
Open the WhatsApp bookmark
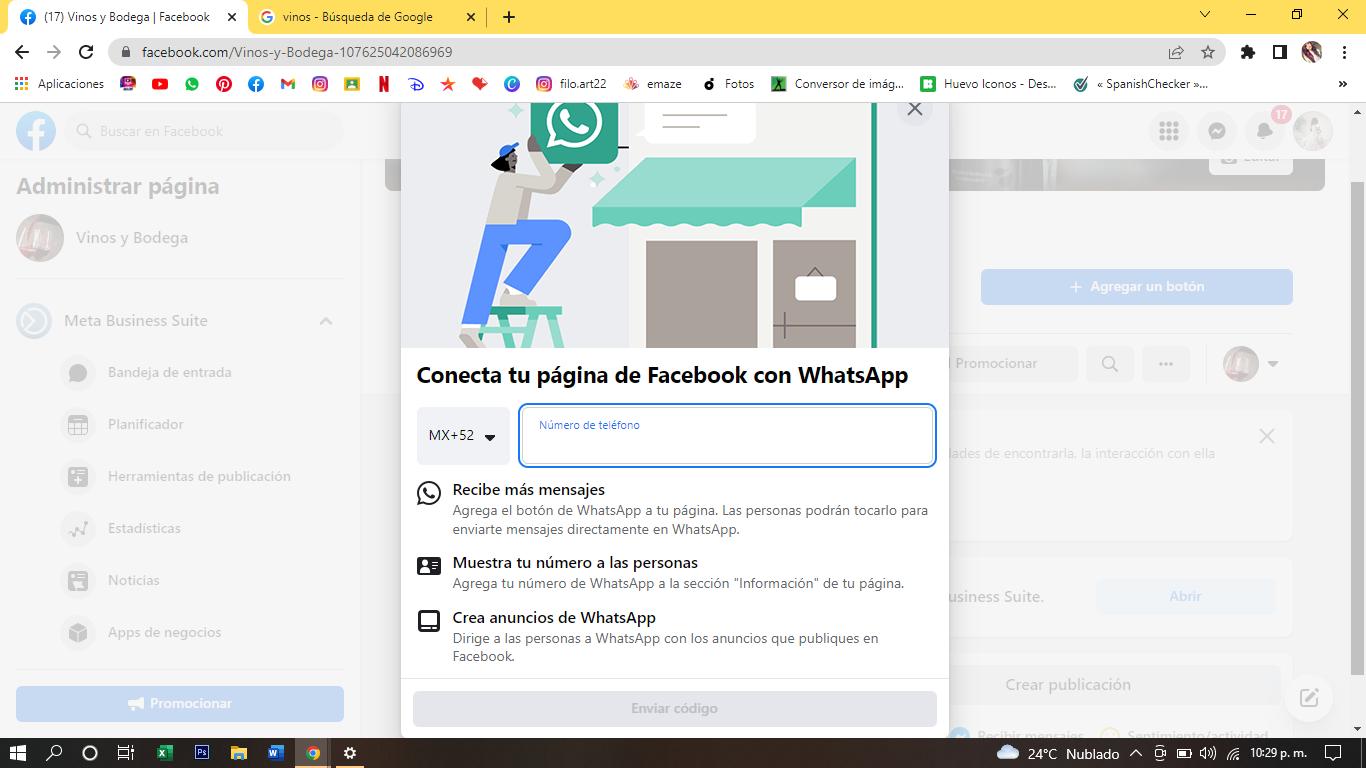192,84
